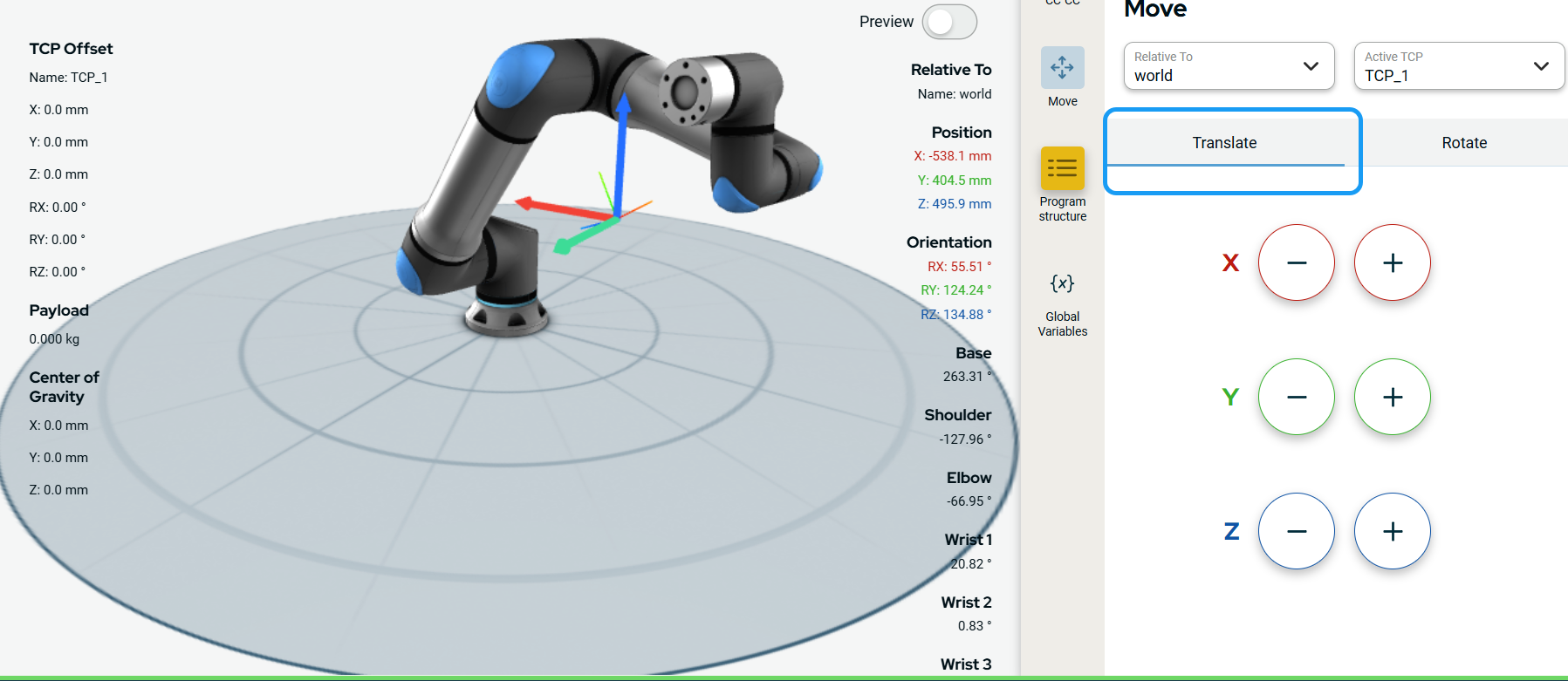
Task: Click the robot base in 3D view
Action: click(506, 314)
